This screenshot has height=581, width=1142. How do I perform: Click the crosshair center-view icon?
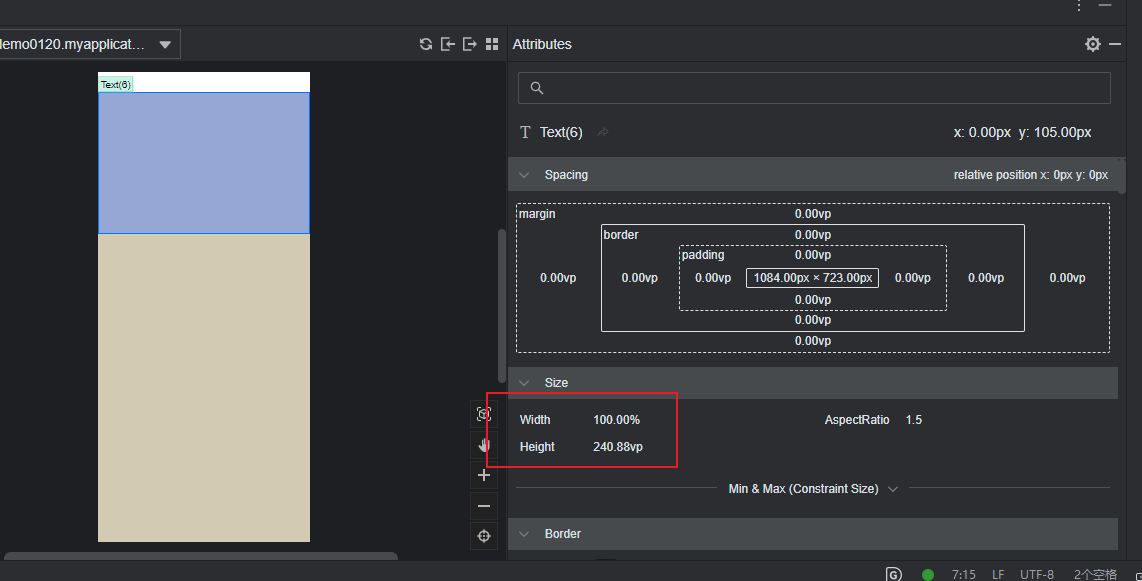pyautogui.click(x=484, y=536)
